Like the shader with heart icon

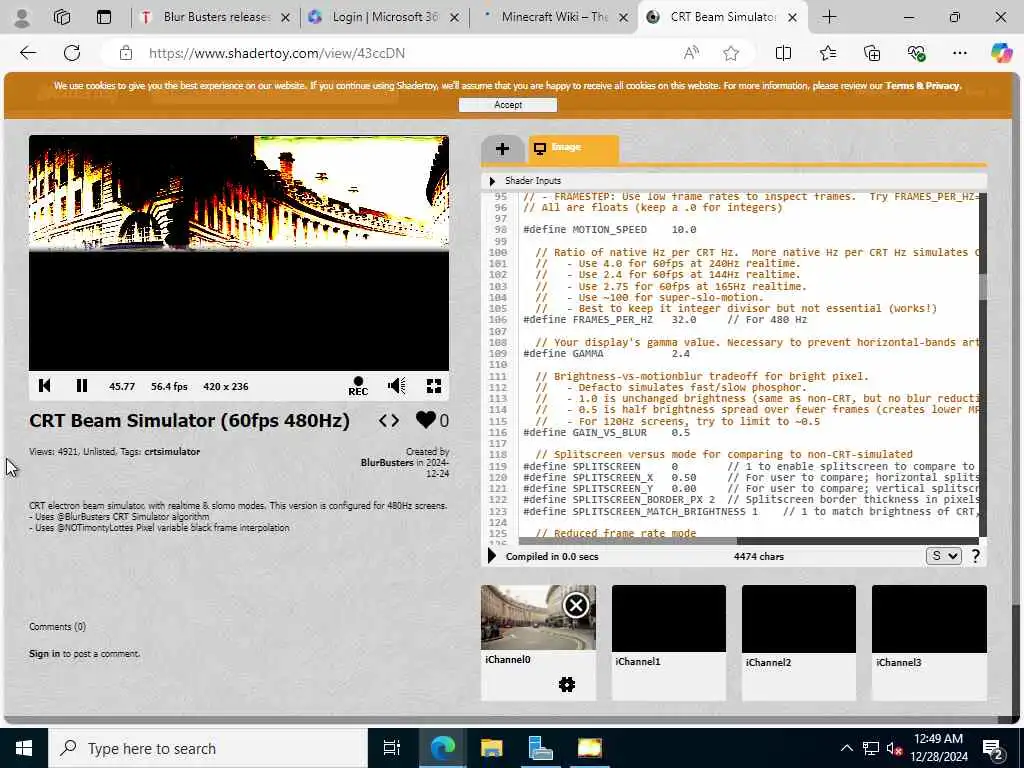[x=426, y=420]
